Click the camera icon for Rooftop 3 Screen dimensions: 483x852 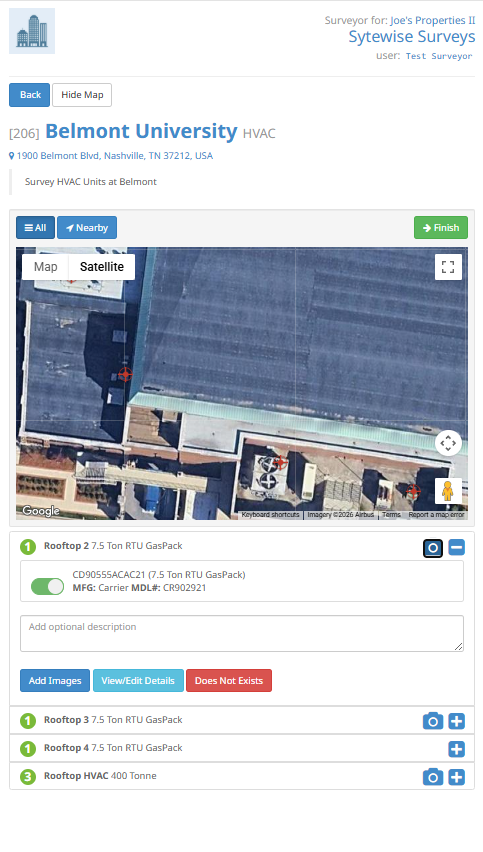433,721
